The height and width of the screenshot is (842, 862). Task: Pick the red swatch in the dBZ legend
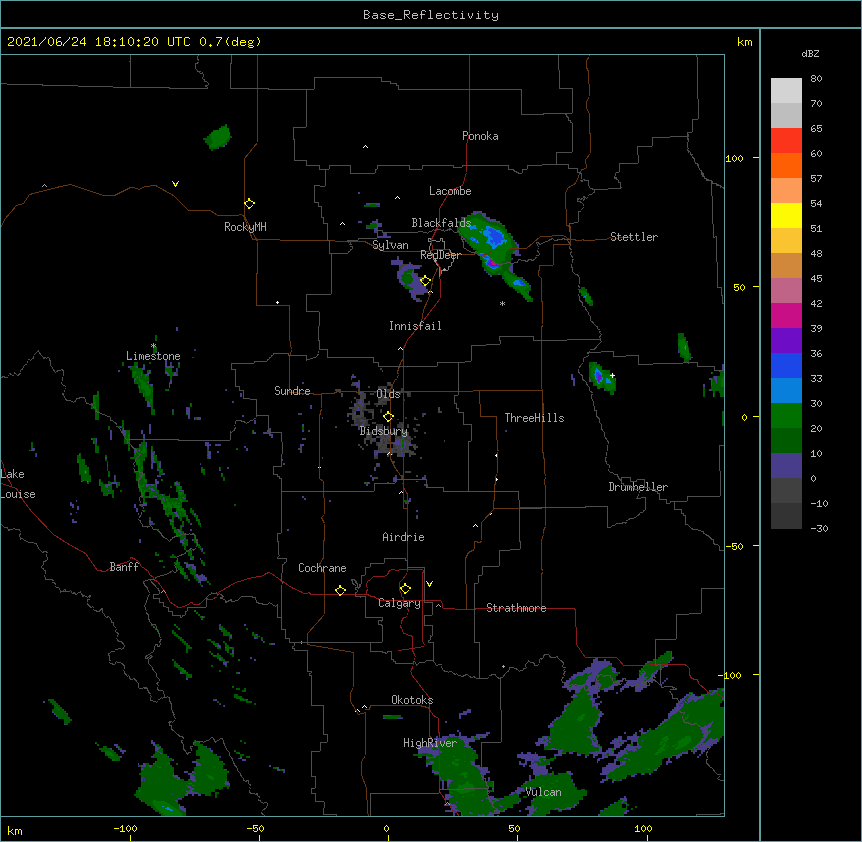[x=786, y=140]
